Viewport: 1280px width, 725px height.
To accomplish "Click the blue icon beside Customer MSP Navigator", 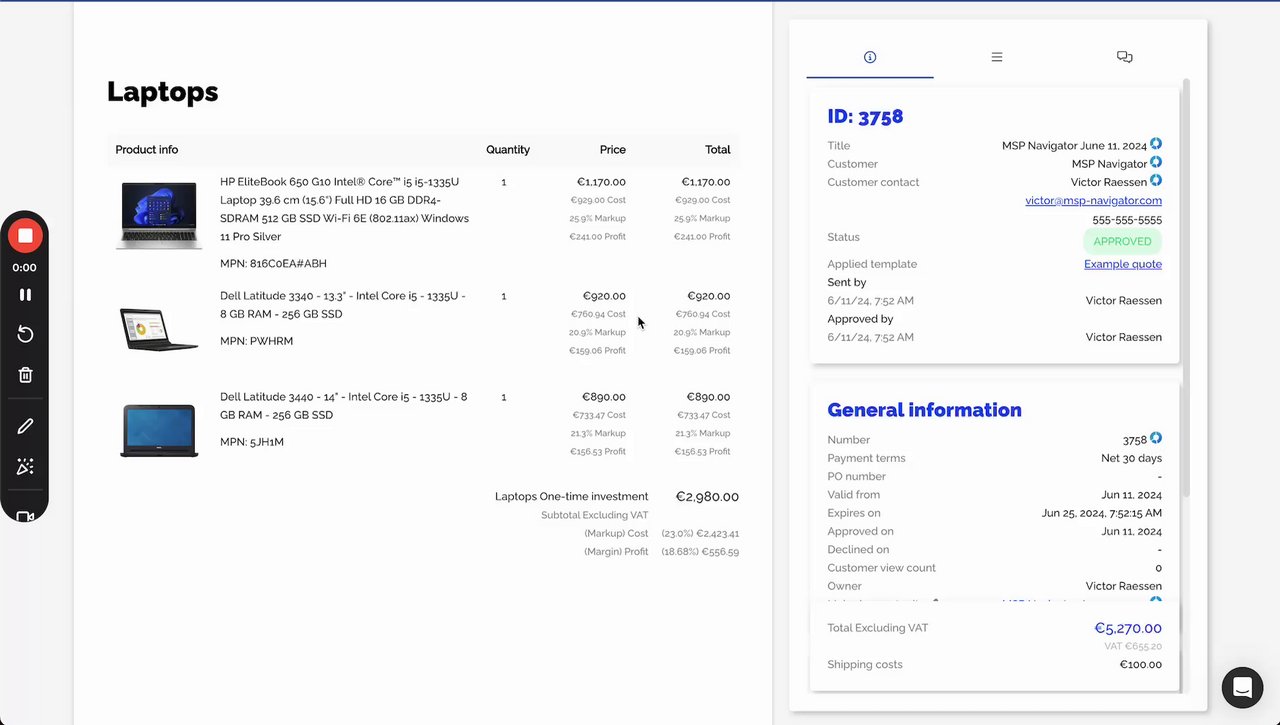I will (x=1156, y=162).
